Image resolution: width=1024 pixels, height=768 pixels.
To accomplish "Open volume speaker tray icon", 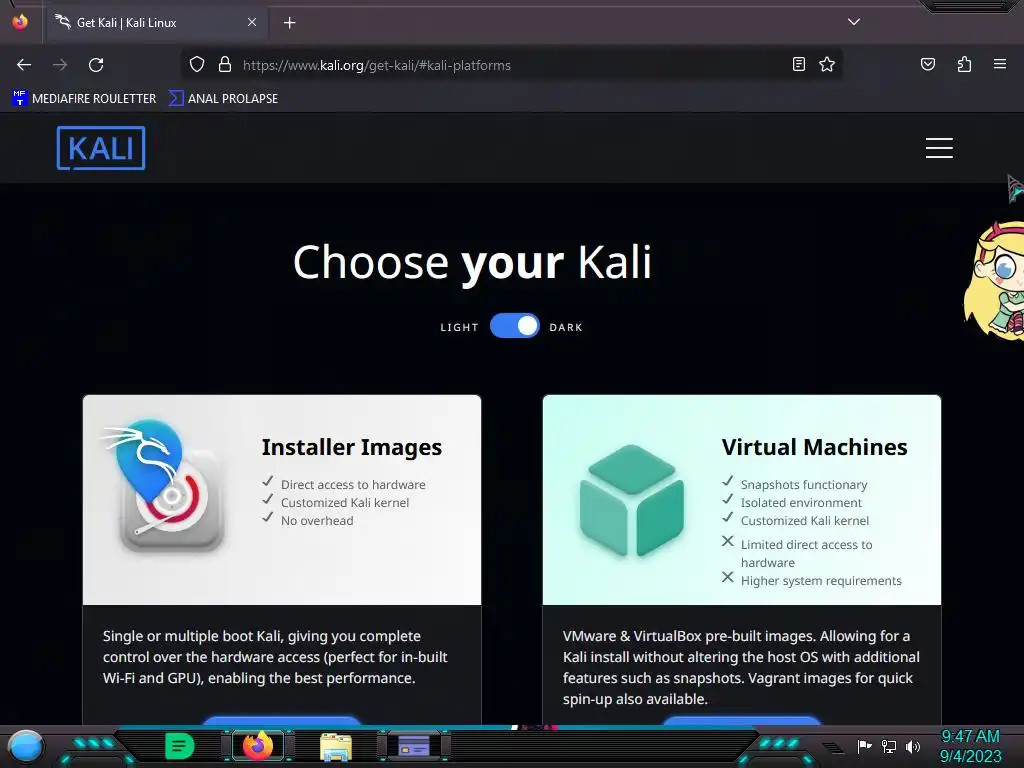I will [913, 746].
